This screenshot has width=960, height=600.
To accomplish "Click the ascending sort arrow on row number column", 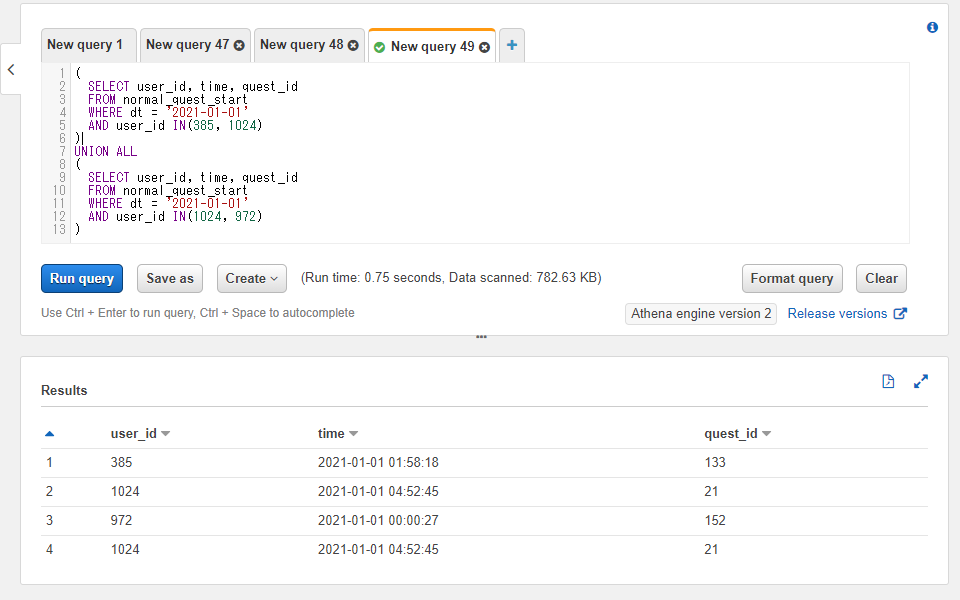I will [50, 434].
